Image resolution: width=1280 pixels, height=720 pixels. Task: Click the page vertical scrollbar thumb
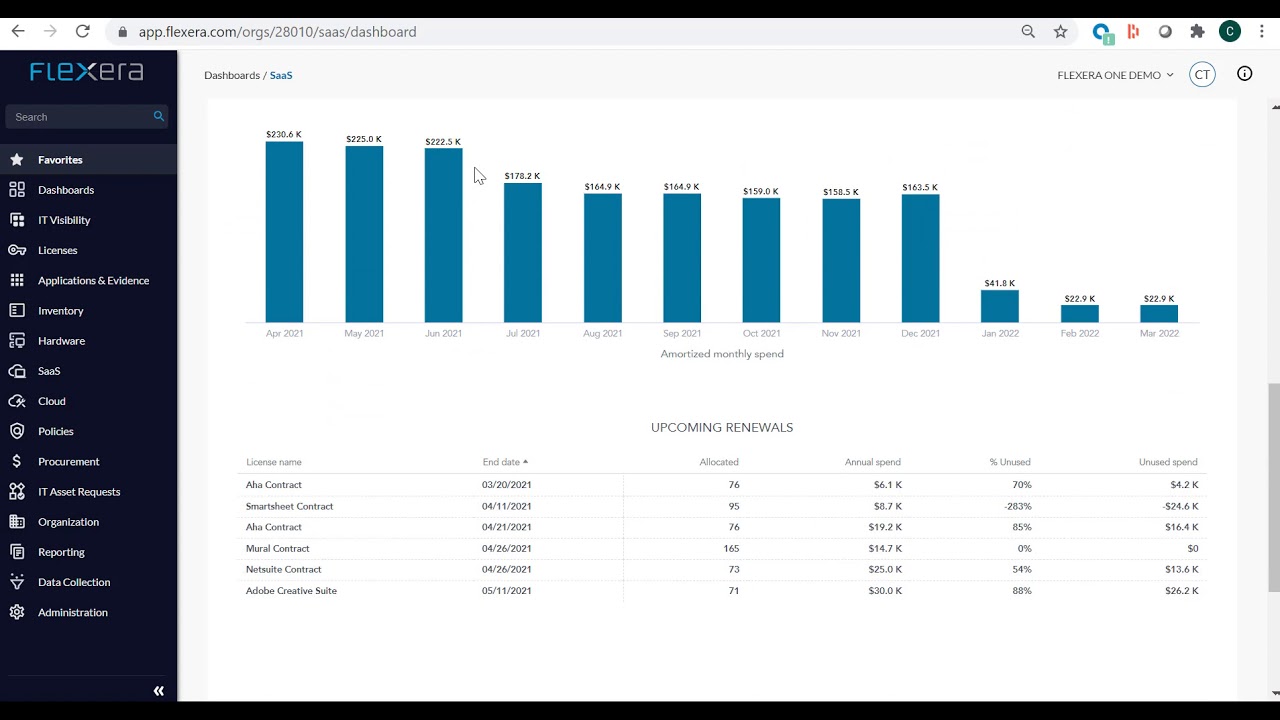[x=1274, y=487]
